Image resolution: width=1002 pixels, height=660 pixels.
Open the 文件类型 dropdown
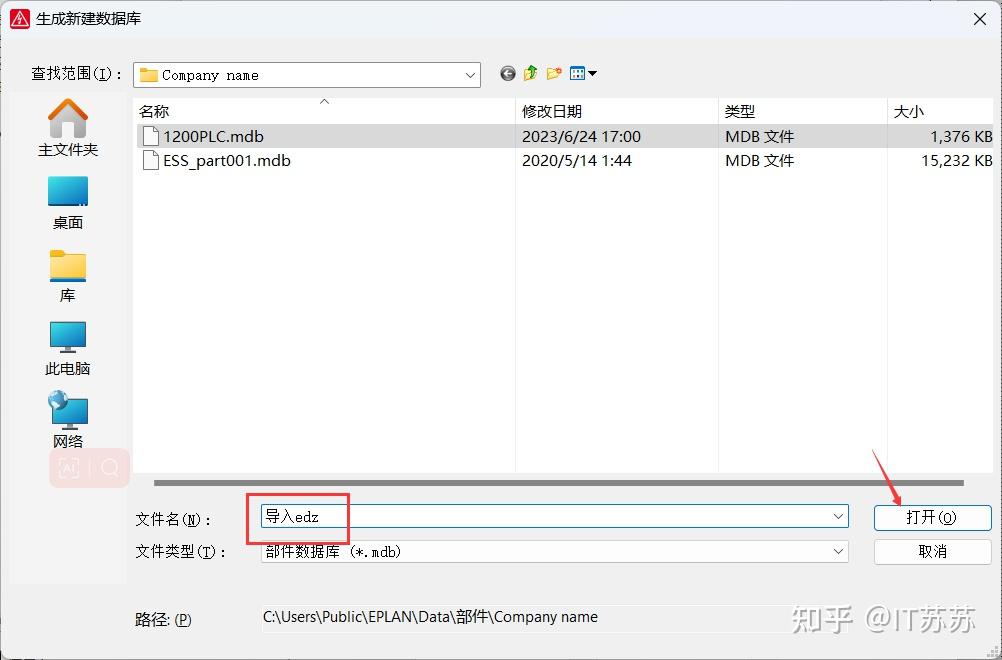tap(837, 550)
